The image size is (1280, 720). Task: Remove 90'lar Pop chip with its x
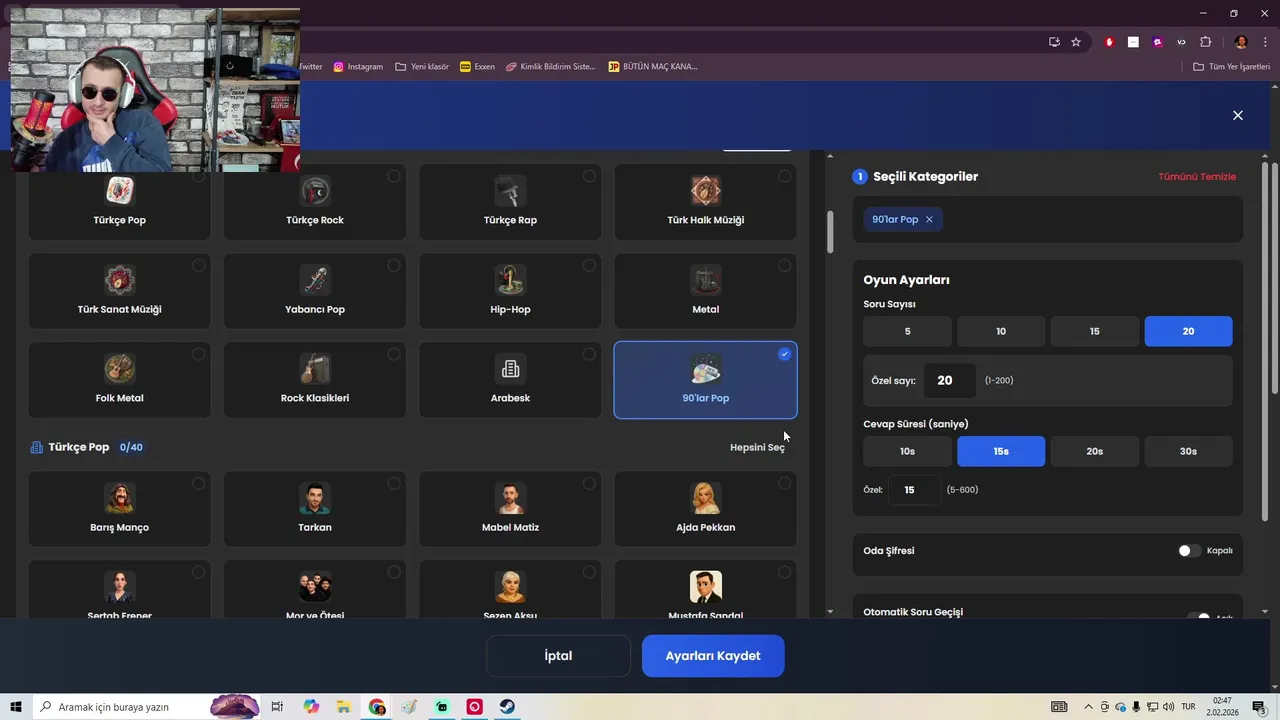(929, 220)
